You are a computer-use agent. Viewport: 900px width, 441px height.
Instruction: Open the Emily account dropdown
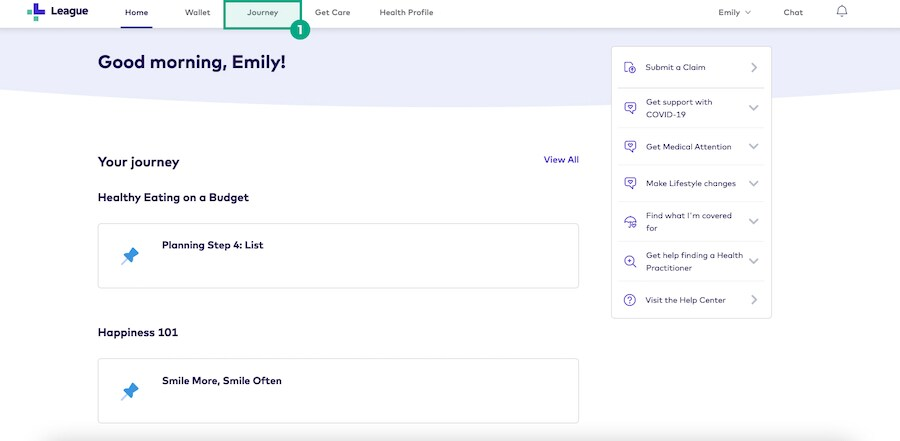(x=734, y=13)
